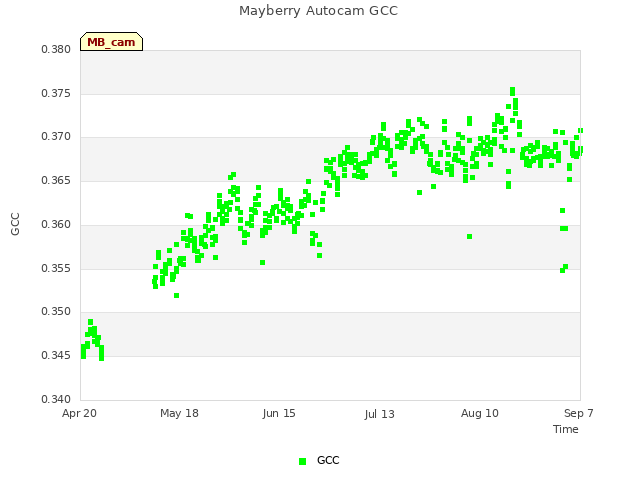
Task: Click the y-axis value 0.355
Action: (x=56, y=269)
